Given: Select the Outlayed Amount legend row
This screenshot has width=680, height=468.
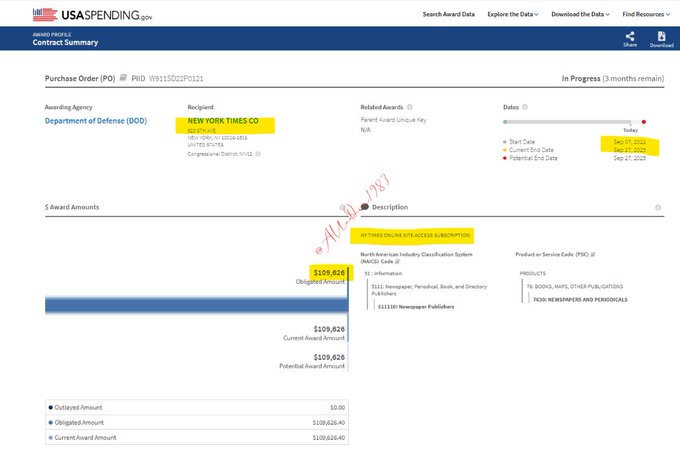Looking at the screenshot, I should [x=190, y=407].
